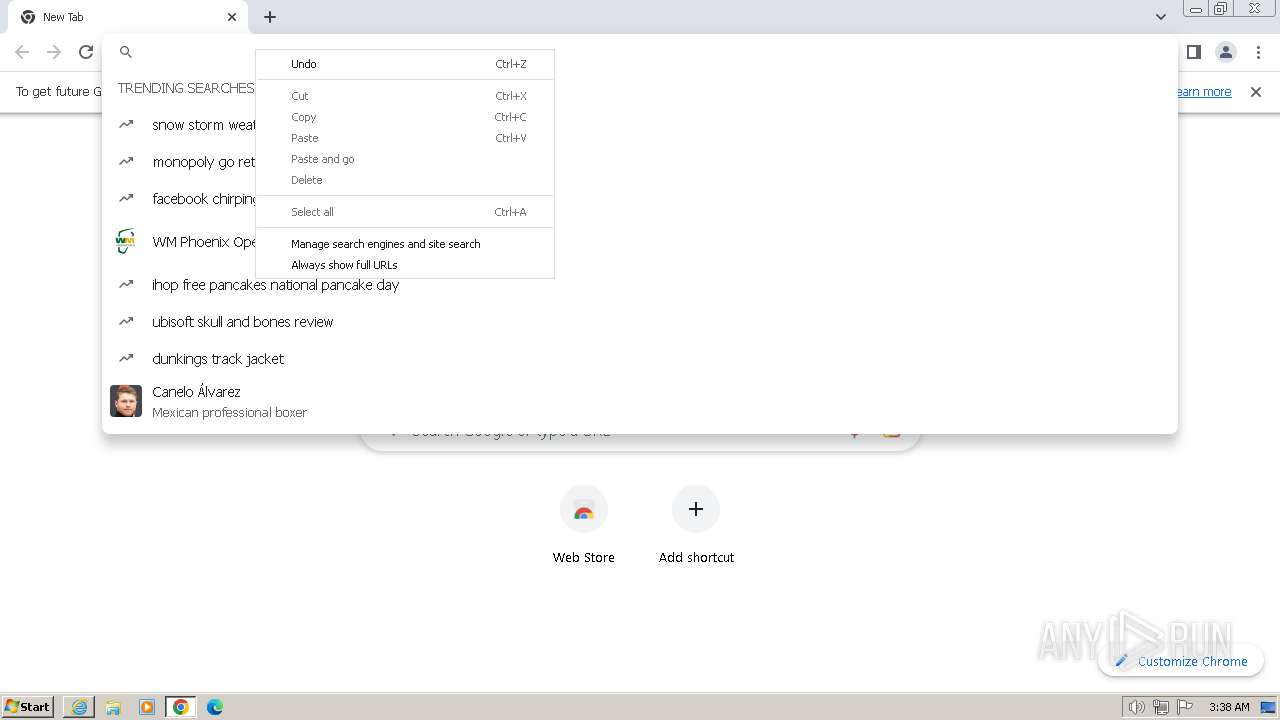
Task: Toggle Always show full URLs
Action: click(x=405, y=265)
